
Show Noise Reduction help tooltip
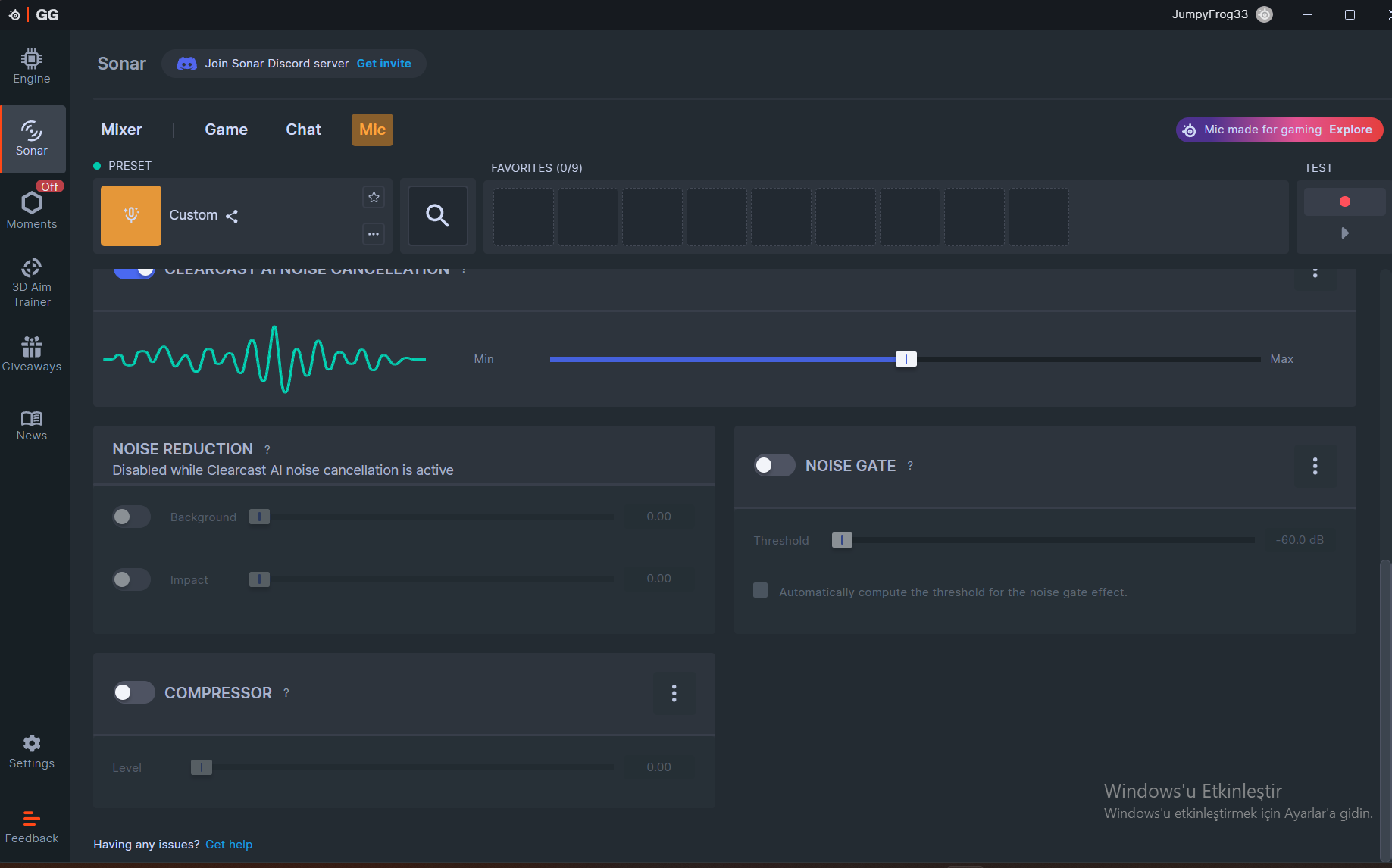click(267, 450)
